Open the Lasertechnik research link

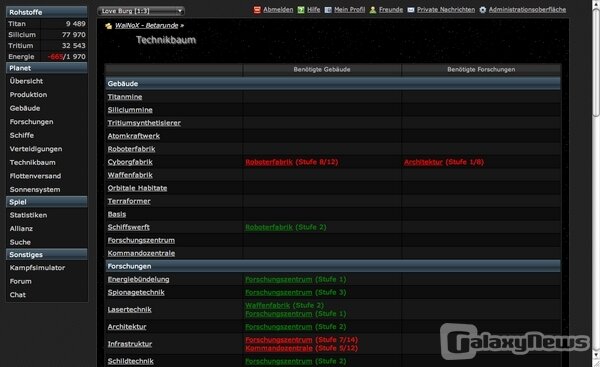pos(130,310)
